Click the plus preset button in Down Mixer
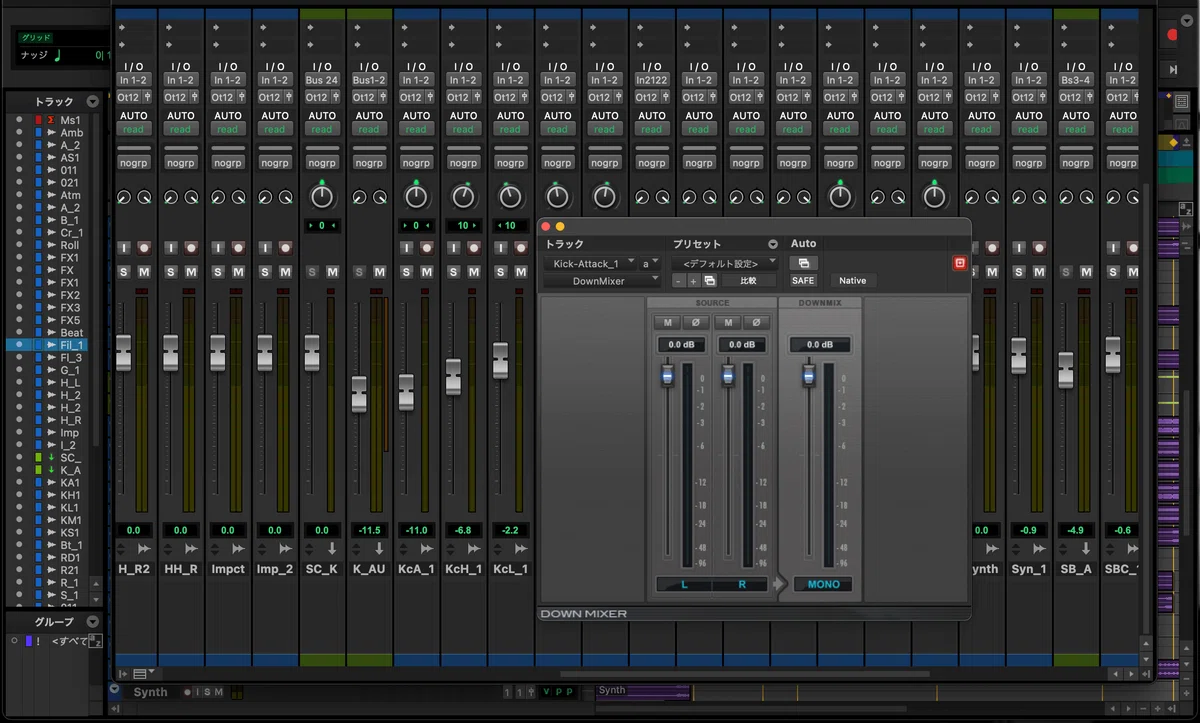This screenshot has width=1200, height=723. [693, 281]
